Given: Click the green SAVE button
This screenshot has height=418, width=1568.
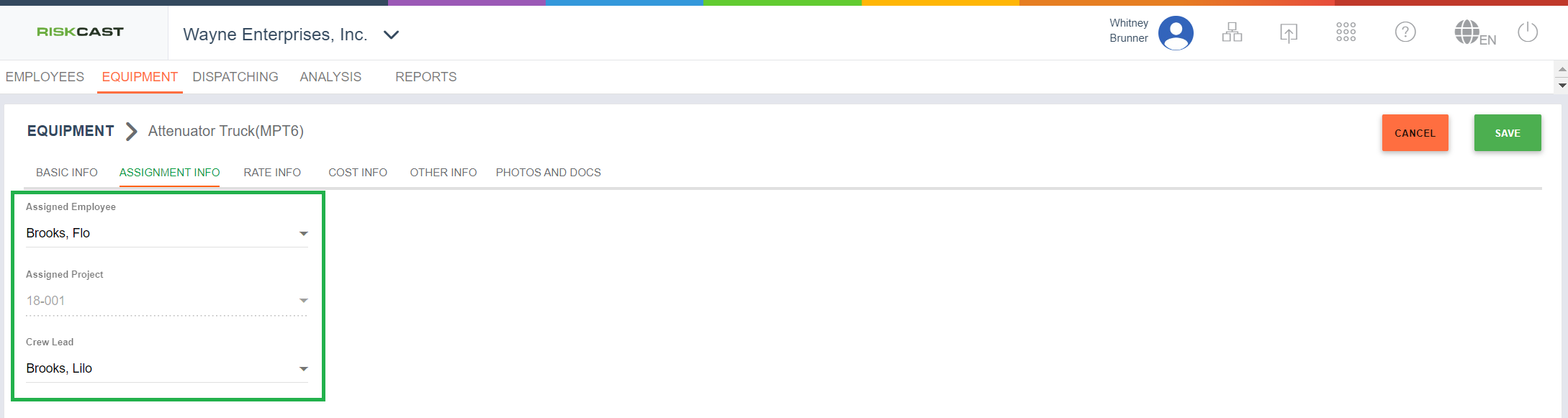Looking at the screenshot, I should click(x=1508, y=133).
